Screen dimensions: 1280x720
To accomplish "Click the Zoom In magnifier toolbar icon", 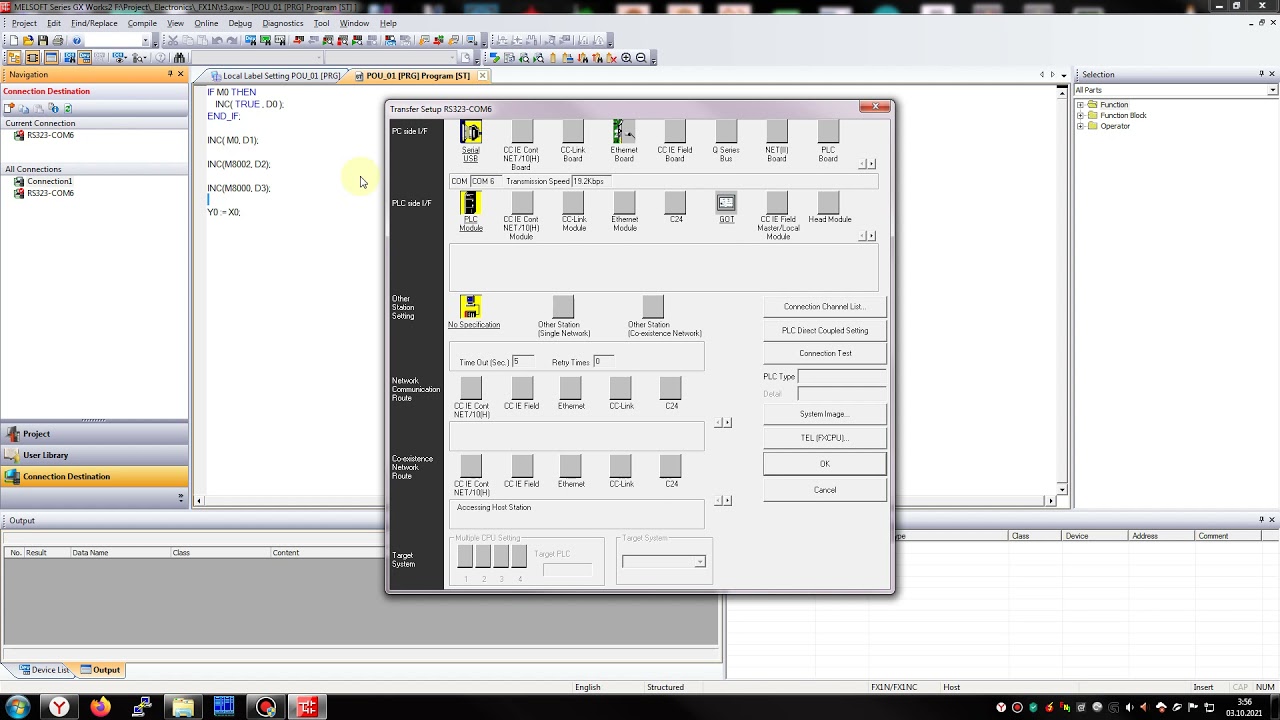I will coord(626,58).
